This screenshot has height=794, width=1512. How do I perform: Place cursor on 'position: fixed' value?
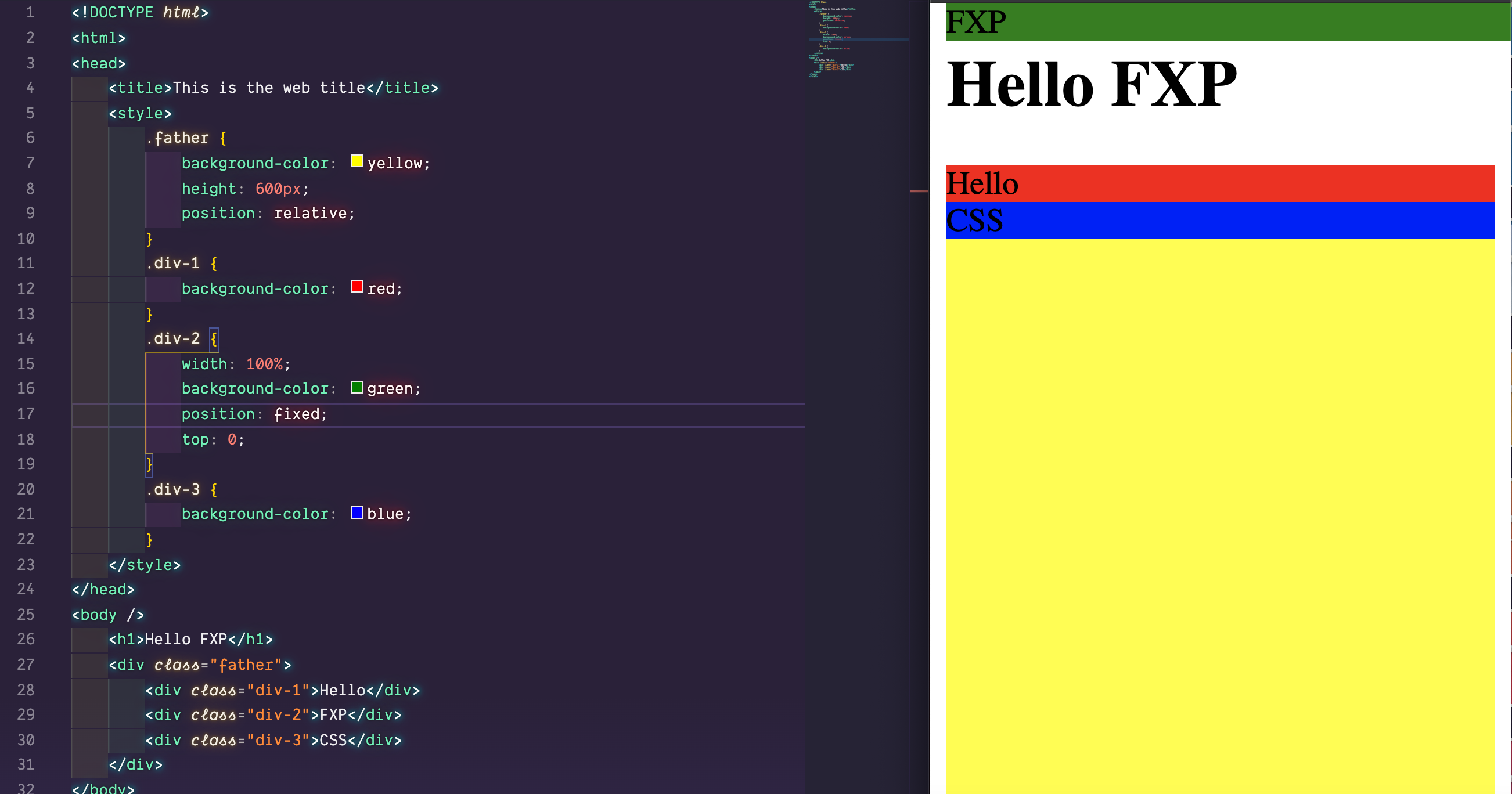click(297, 414)
